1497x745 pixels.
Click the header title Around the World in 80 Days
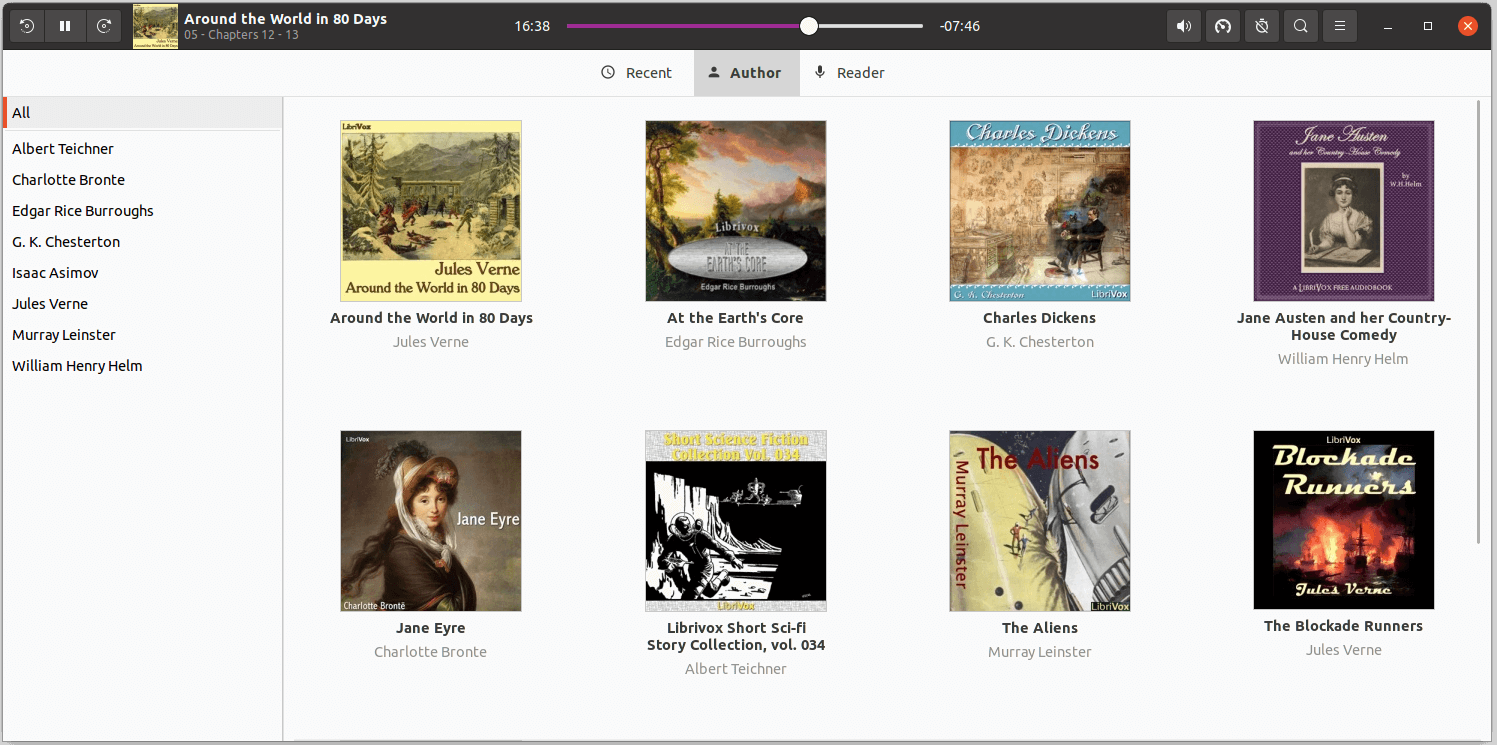(286, 19)
